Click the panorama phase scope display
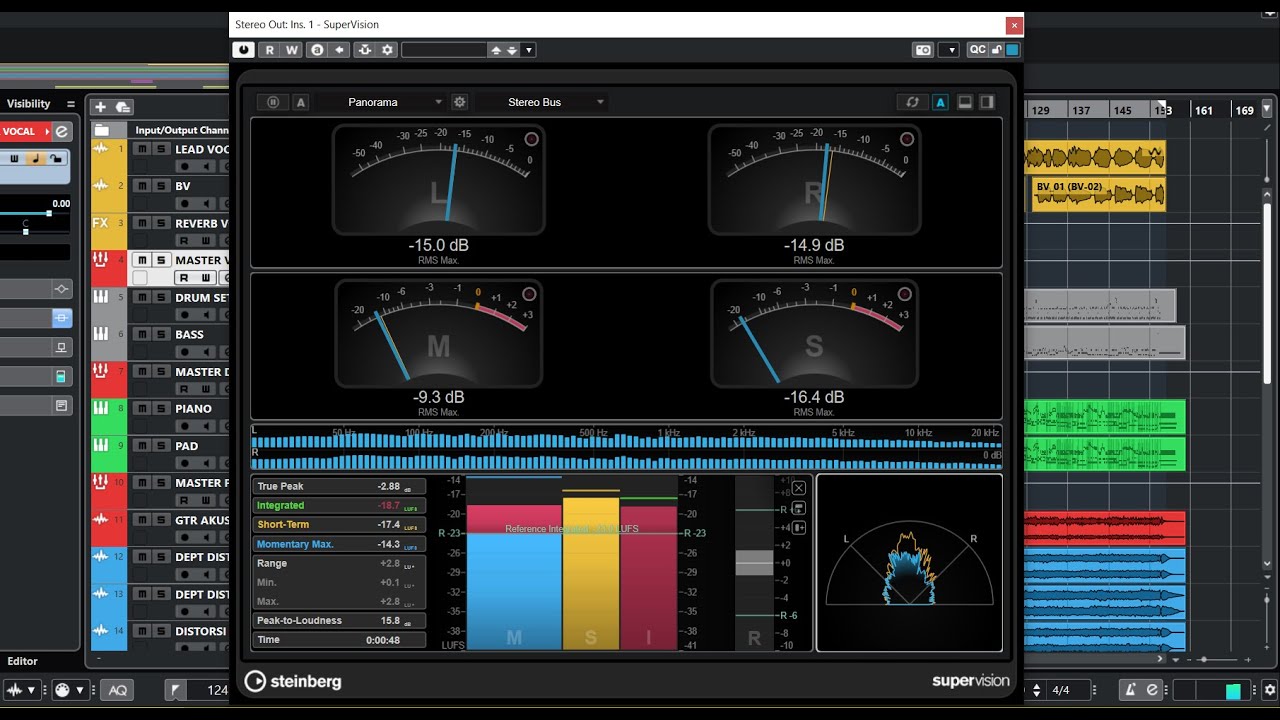The height and width of the screenshot is (720, 1280). coord(909,563)
